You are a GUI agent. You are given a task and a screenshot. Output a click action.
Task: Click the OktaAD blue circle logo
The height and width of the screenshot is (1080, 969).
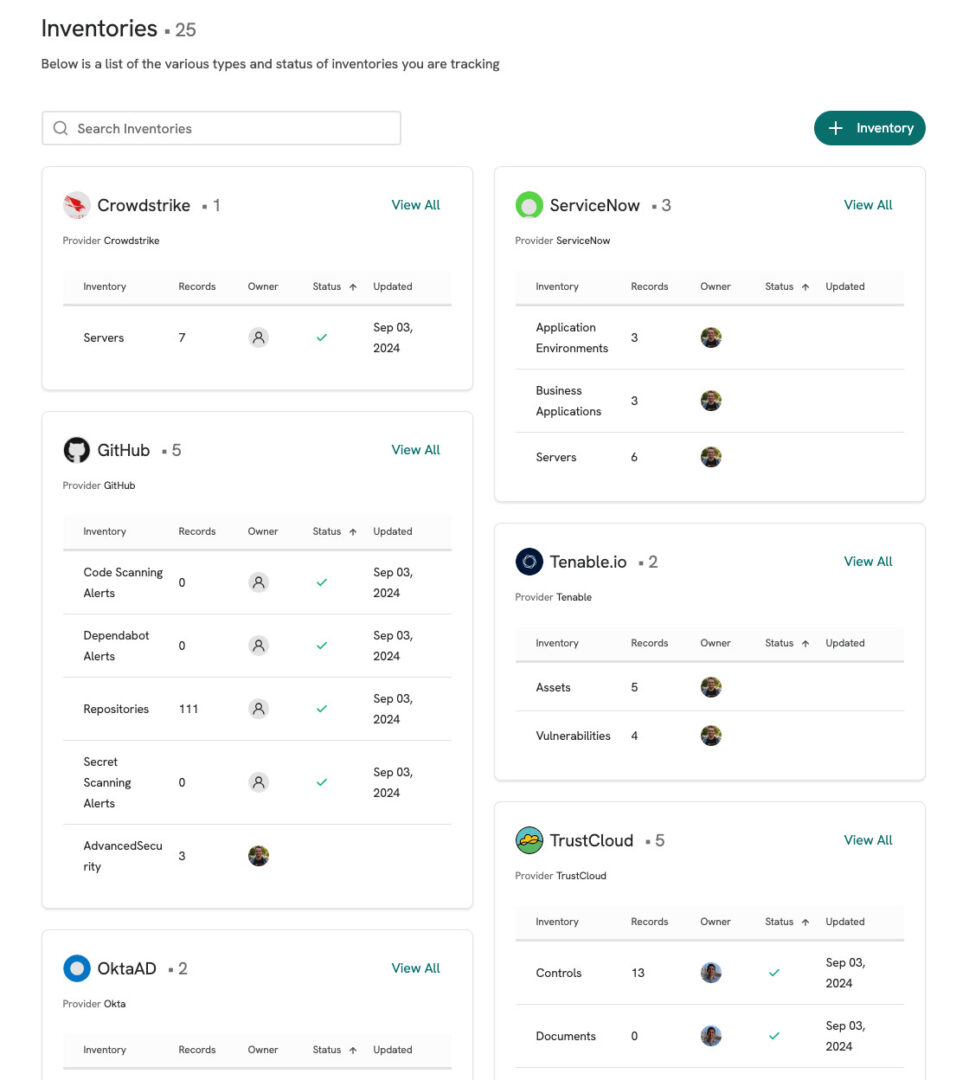click(x=76, y=968)
